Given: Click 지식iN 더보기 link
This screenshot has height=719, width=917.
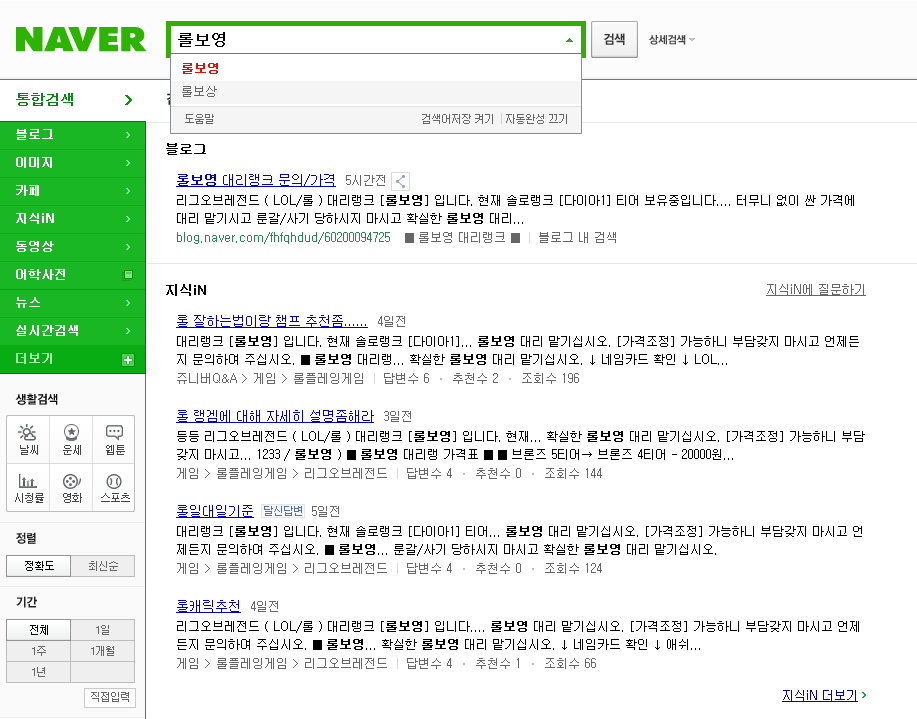Looking at the screenshot, I should 819,696.
